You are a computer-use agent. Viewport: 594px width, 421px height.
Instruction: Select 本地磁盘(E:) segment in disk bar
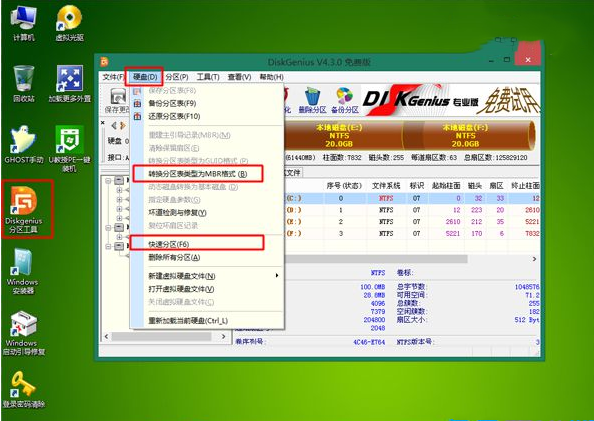343,136
